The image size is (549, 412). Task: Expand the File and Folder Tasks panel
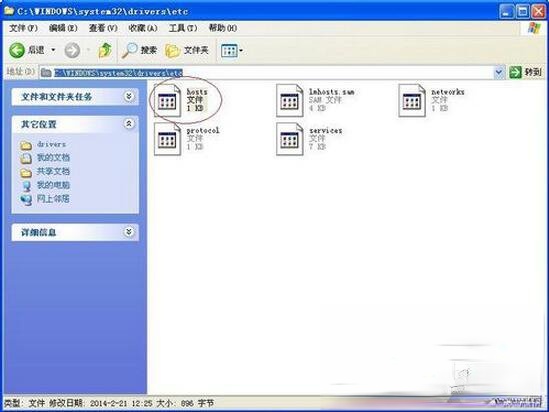tap(129, 96)
